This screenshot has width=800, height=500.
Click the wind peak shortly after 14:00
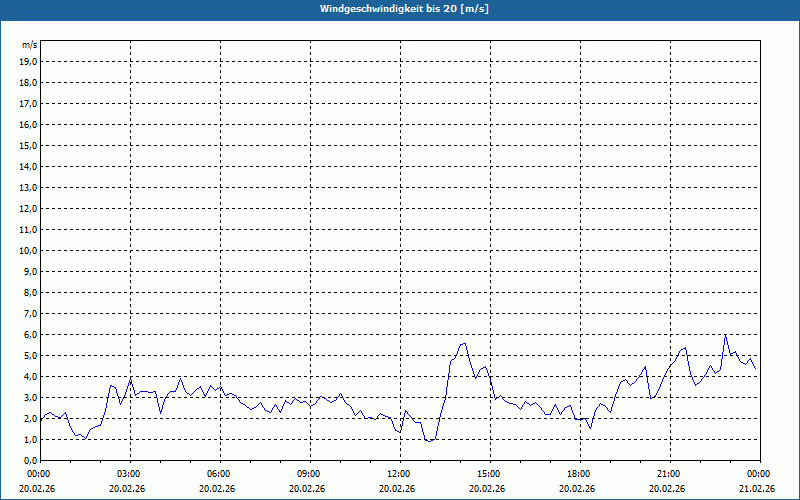point(463,343)
